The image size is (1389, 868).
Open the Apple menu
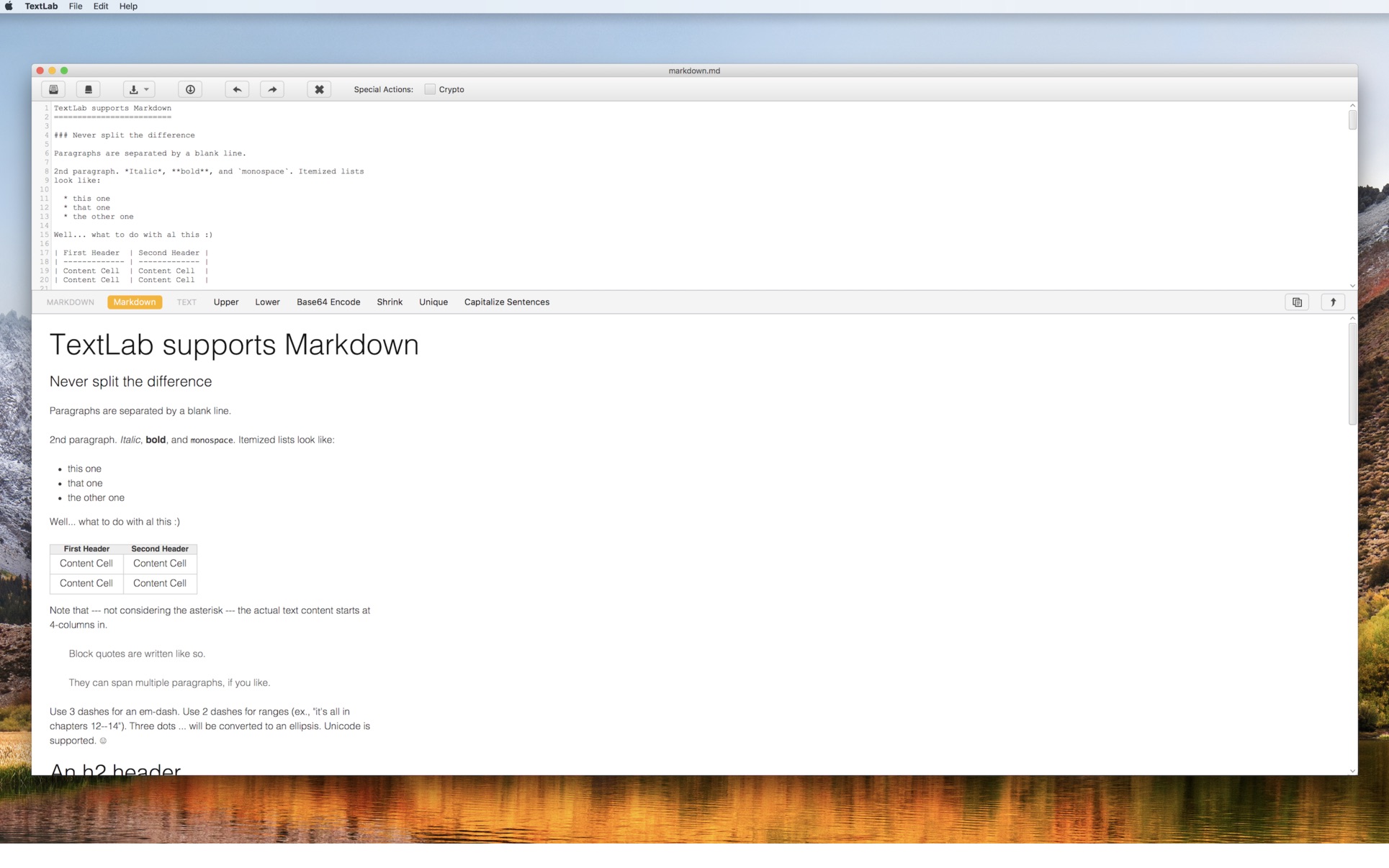(9, 6)
